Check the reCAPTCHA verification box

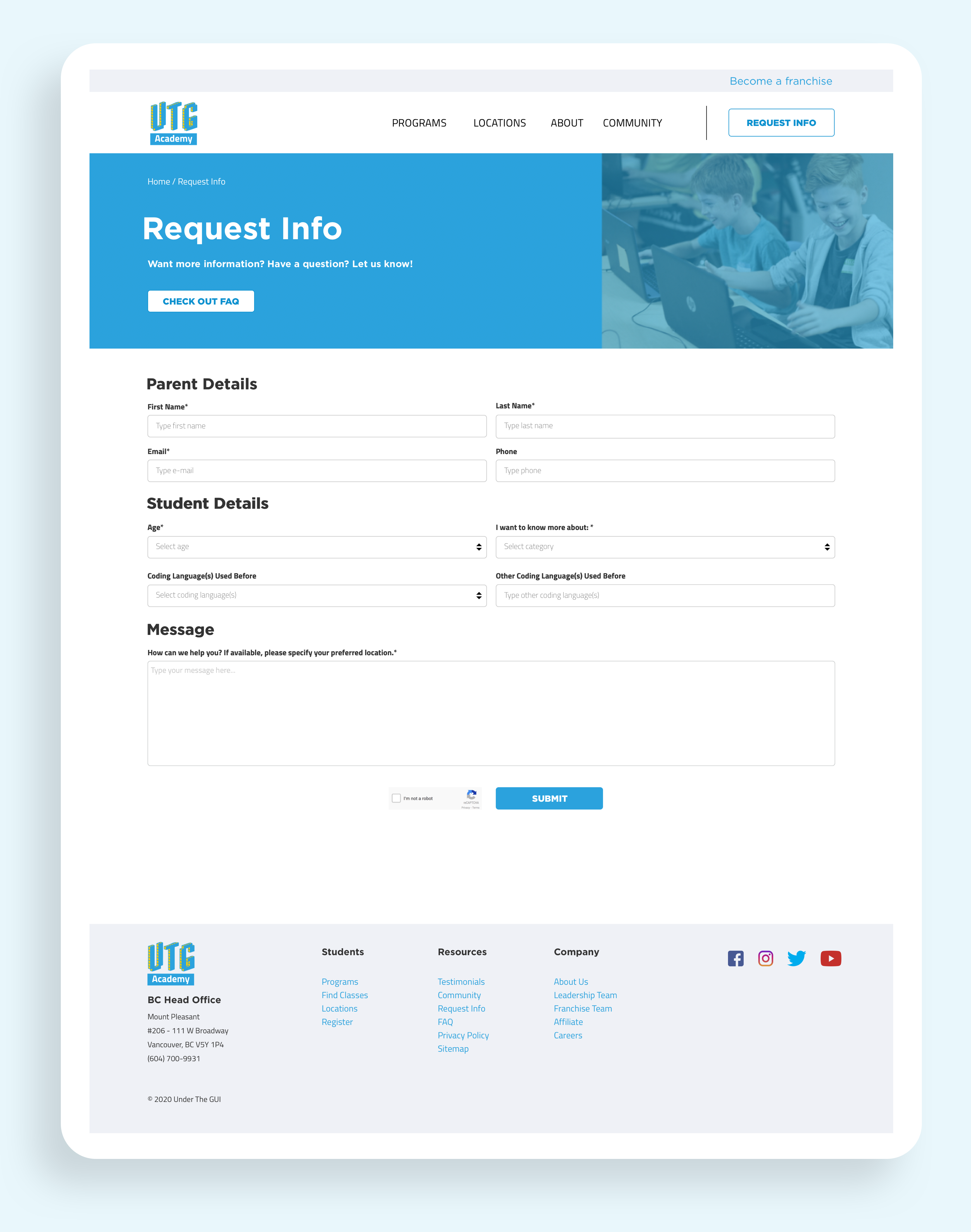(x=396, y=797)
